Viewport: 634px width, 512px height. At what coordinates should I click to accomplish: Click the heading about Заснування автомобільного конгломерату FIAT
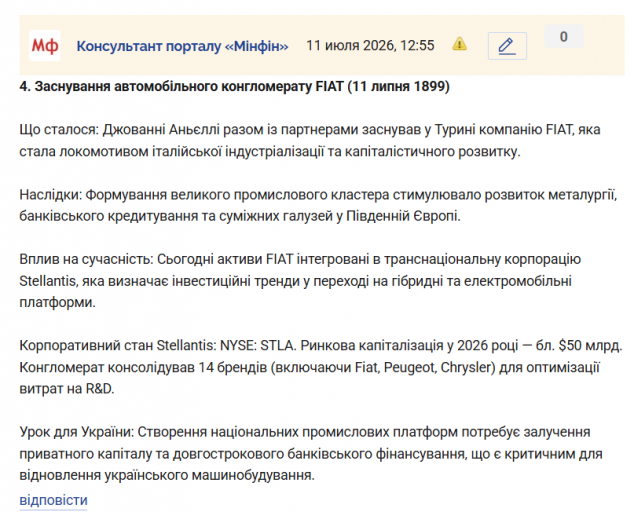pos(235,86)
